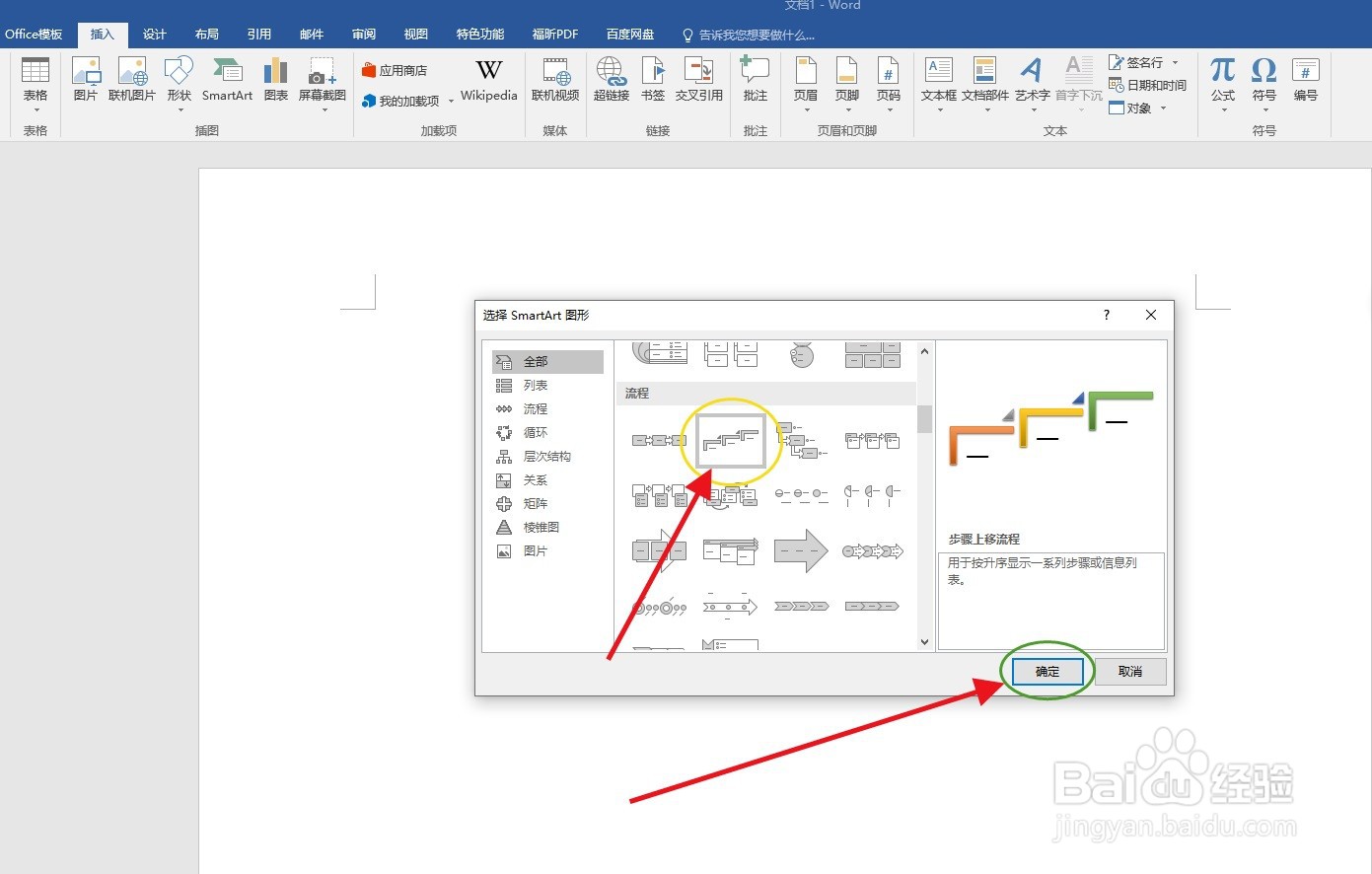The image size is (1372, 874).
Task: Add a 书签 bookmark
Action: (x=653, y=79)
